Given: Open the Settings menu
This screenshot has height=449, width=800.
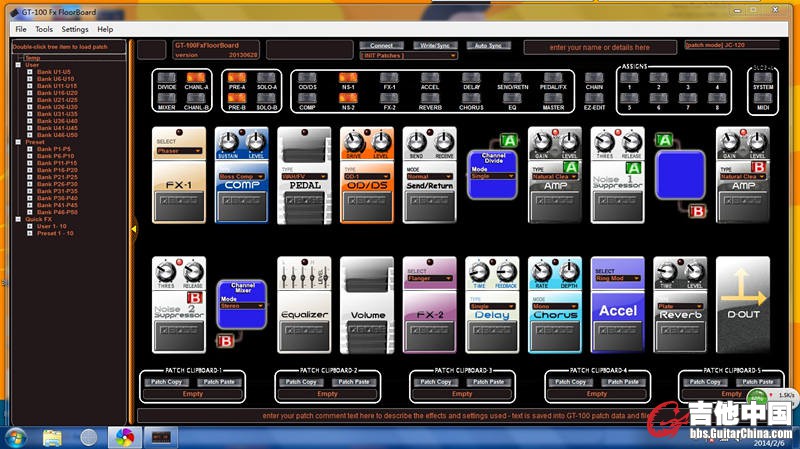Looking at the screenshot, I should 75,29.
